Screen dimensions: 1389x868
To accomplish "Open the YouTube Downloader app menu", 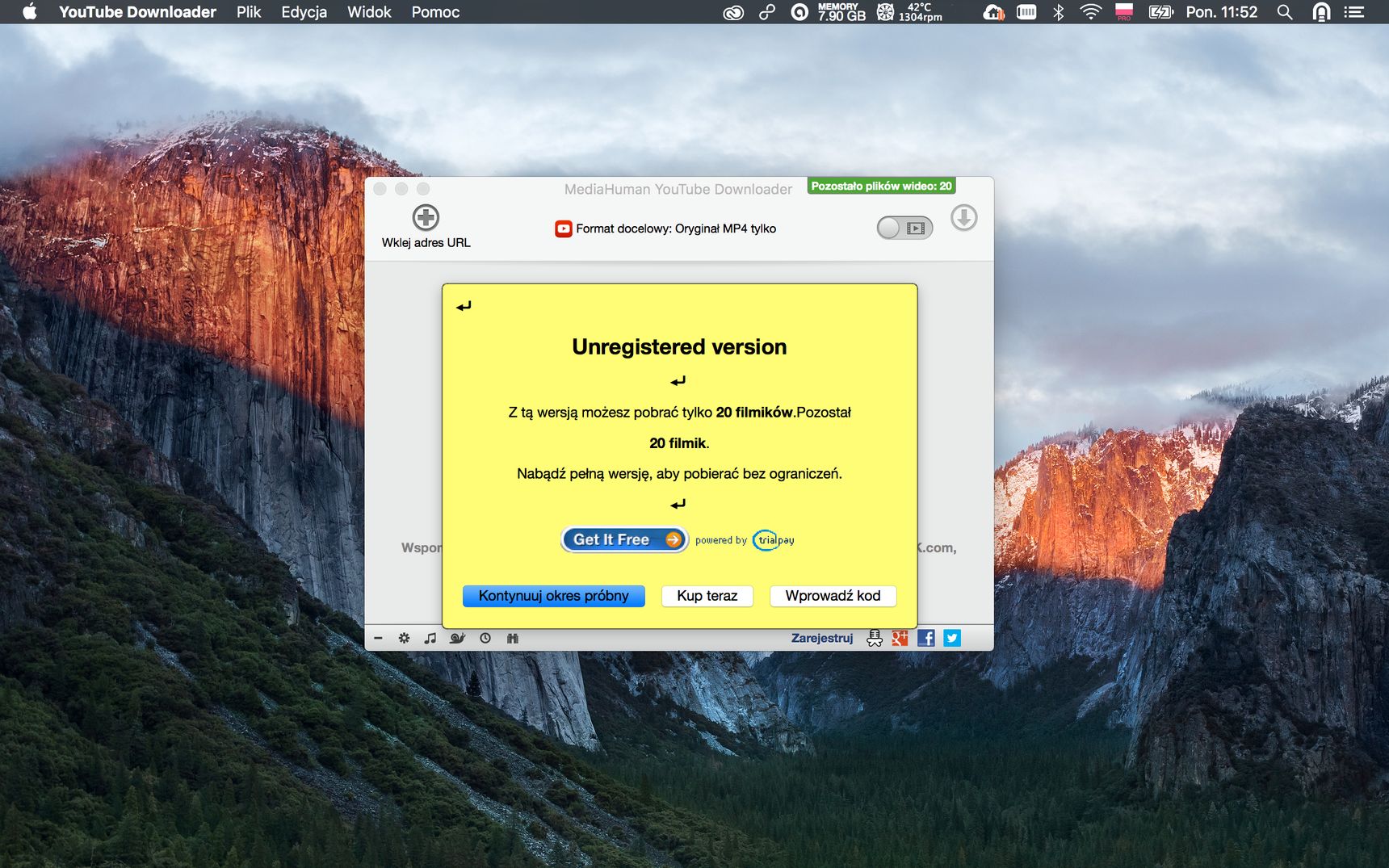I will (137, 12).
